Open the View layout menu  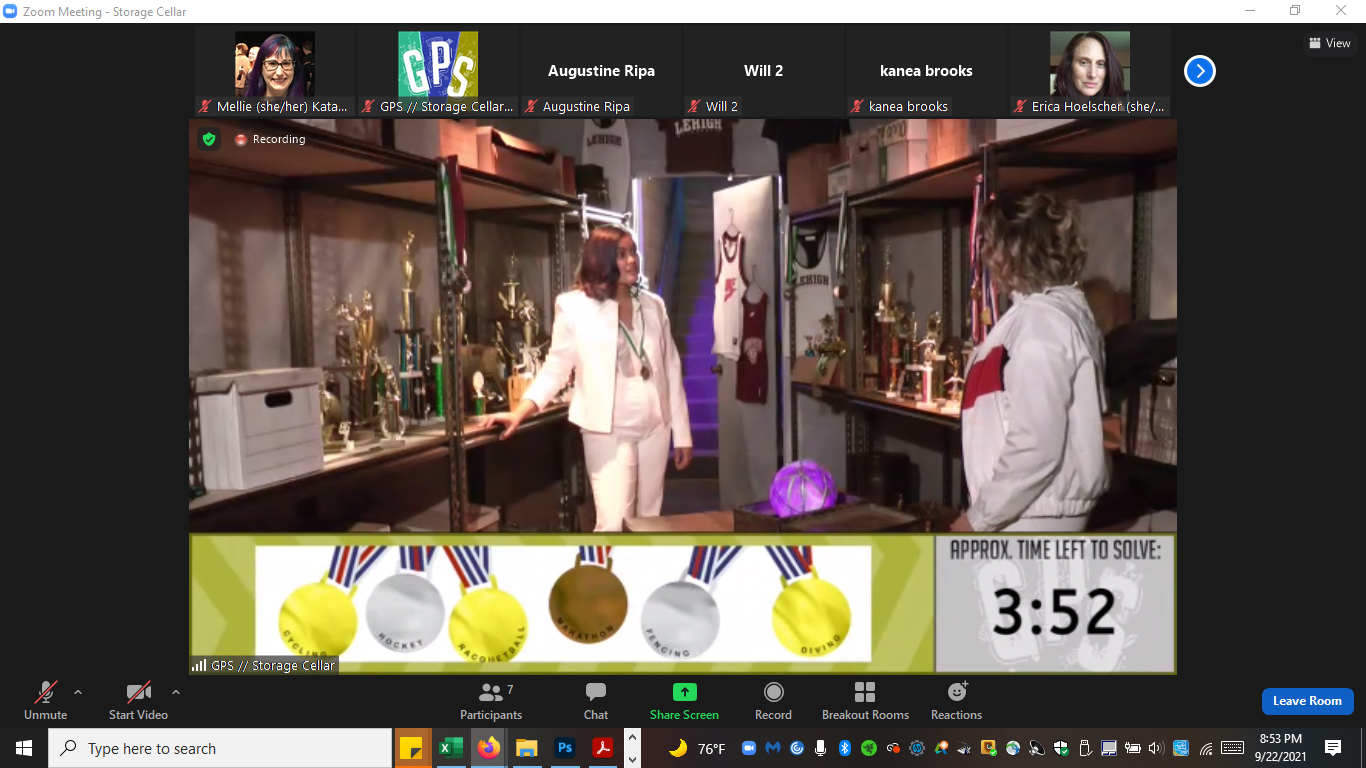pyautogui.click(x=1329, y=43)
